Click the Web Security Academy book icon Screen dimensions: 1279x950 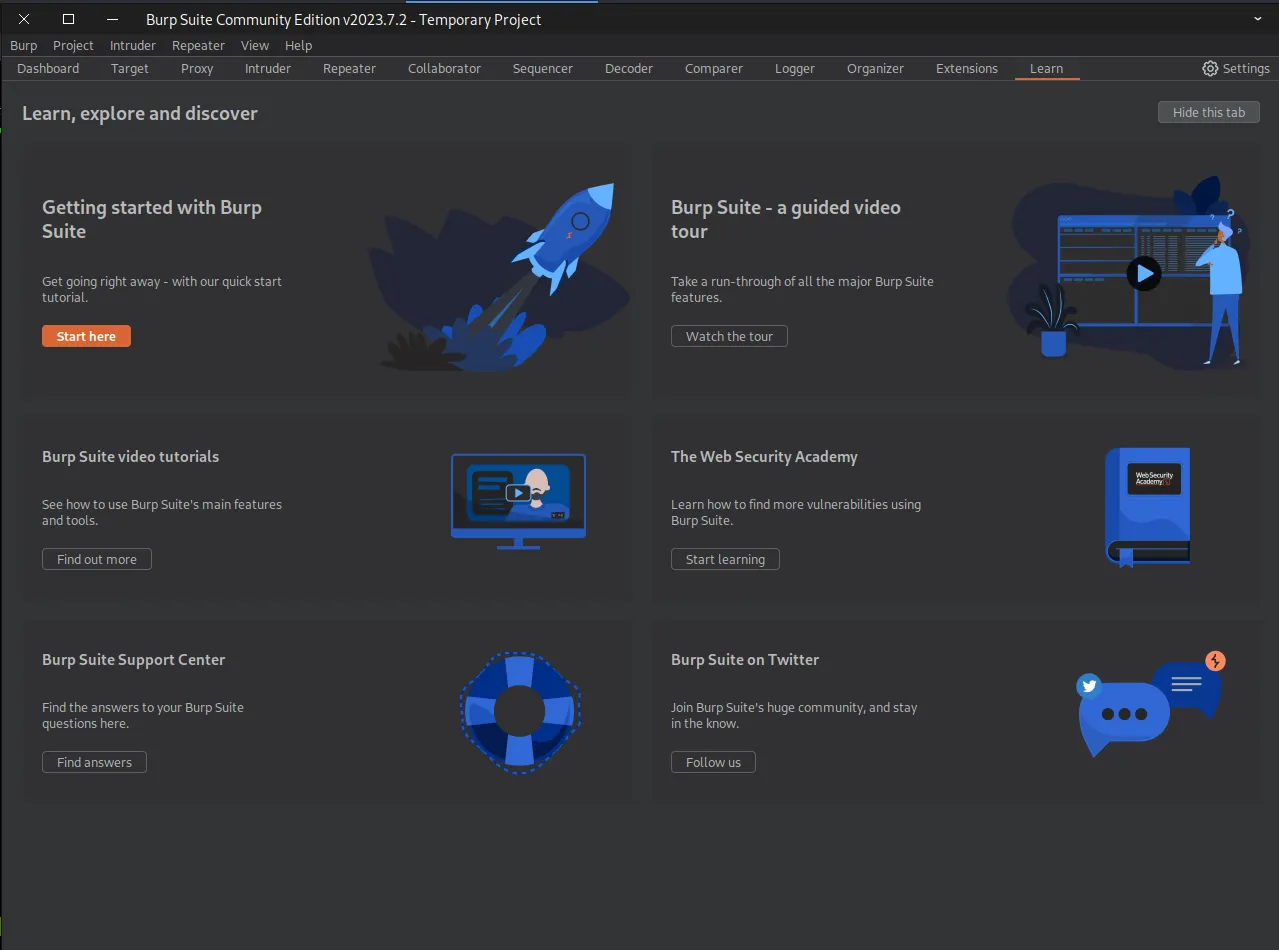tap(1147, 506)
